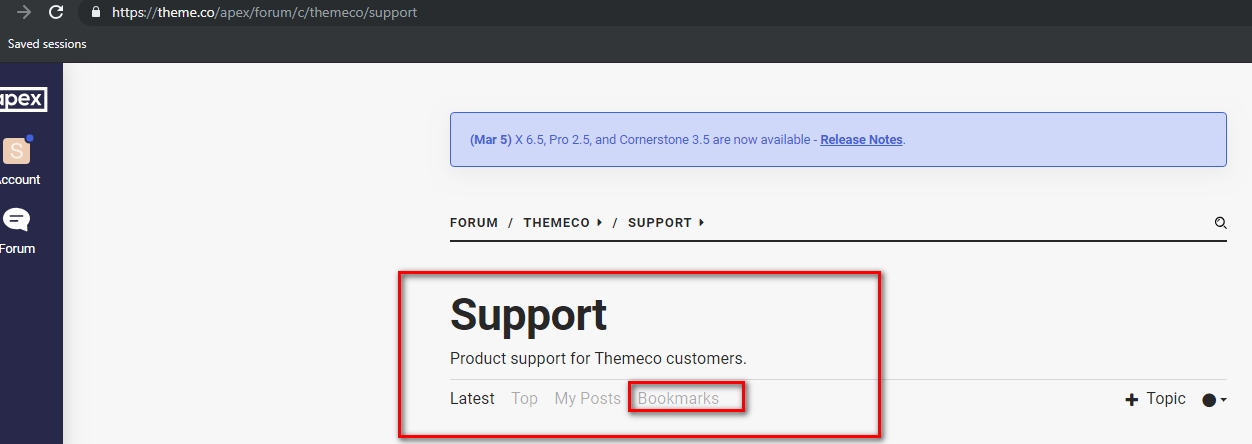Expand the THEMECO breadcrumb arrow

(x=599, y=223)
